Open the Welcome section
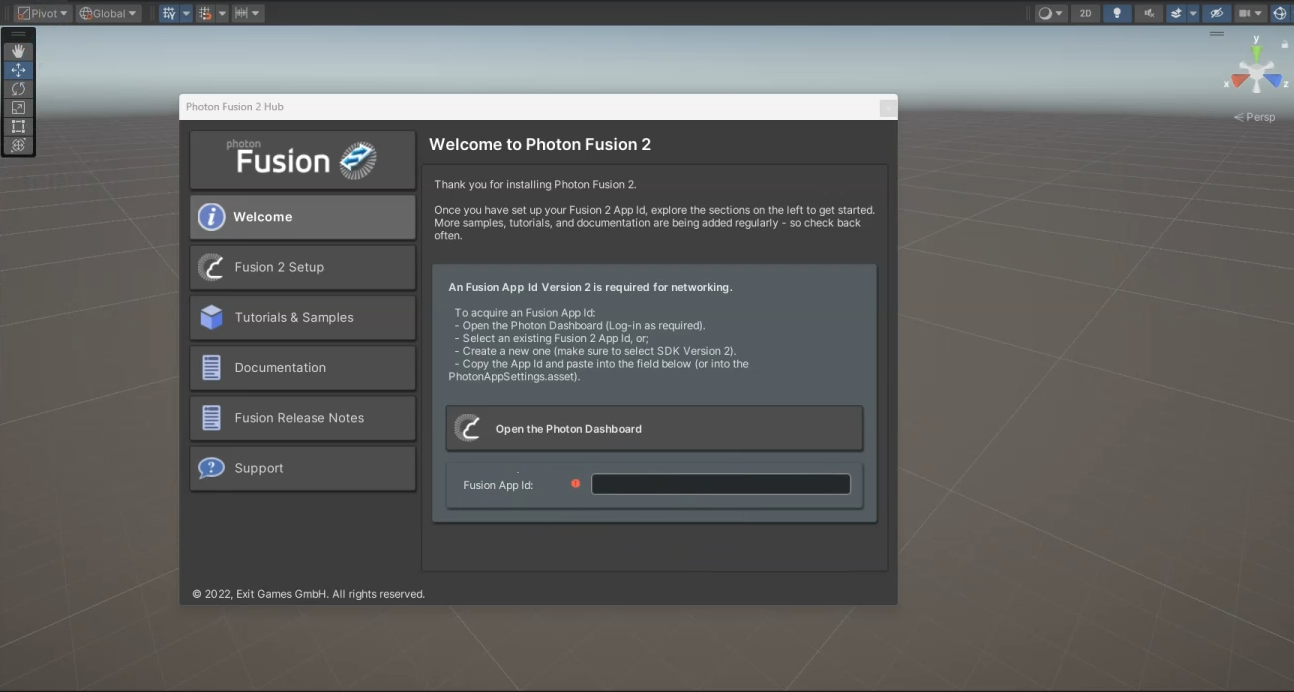The height and width of the screenshot is (692, 1294). pyautogui.click(x=302, y=217)
